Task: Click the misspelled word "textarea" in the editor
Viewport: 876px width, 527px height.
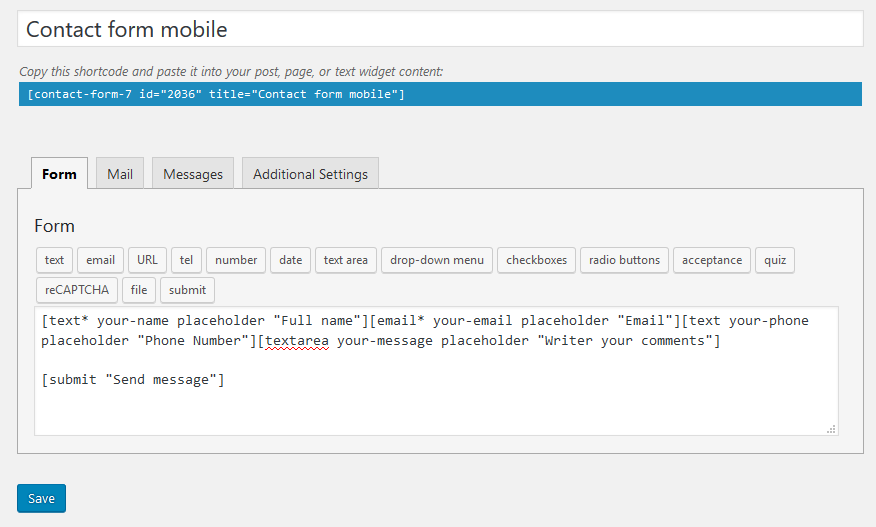Action: tap(297, 341)
